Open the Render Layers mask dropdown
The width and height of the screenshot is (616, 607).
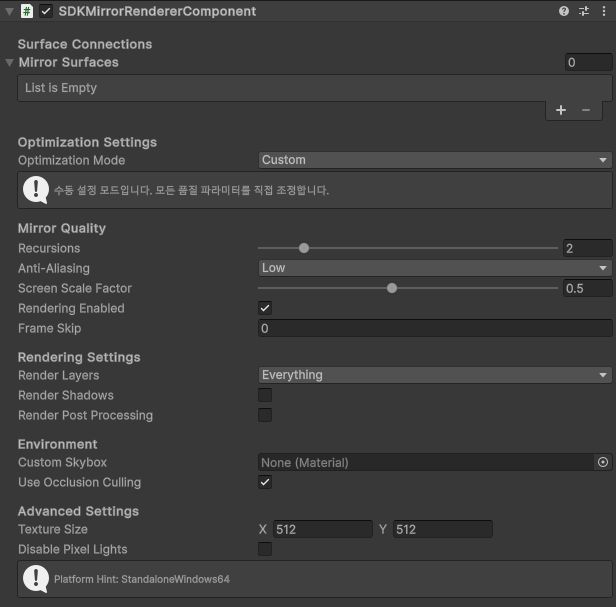coord(435,375)
